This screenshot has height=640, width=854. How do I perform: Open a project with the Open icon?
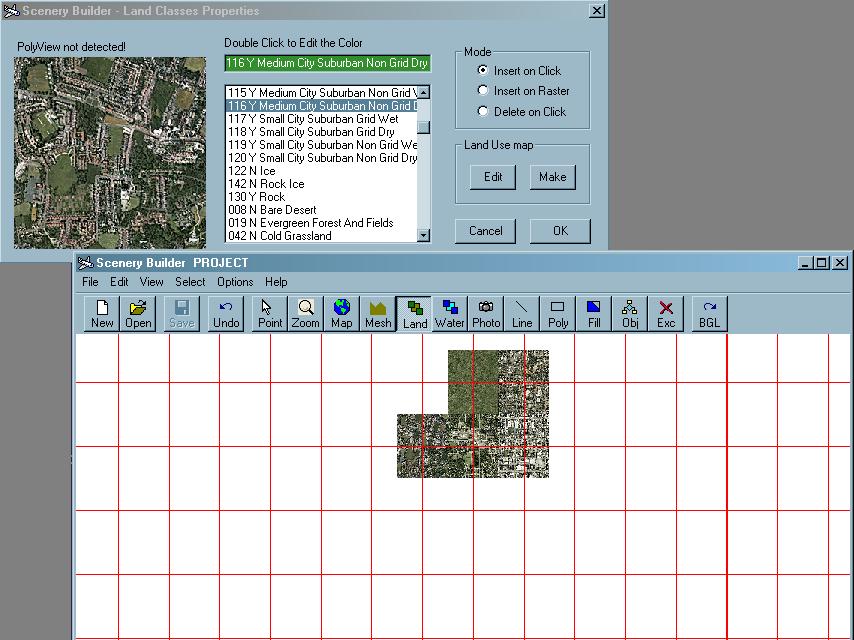click(138, 313)
